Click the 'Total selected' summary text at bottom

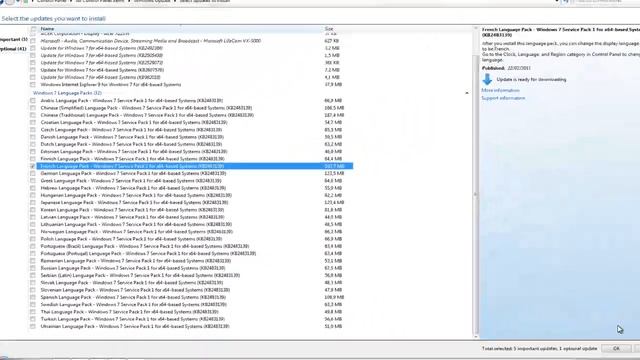click(x=540, y=349)
